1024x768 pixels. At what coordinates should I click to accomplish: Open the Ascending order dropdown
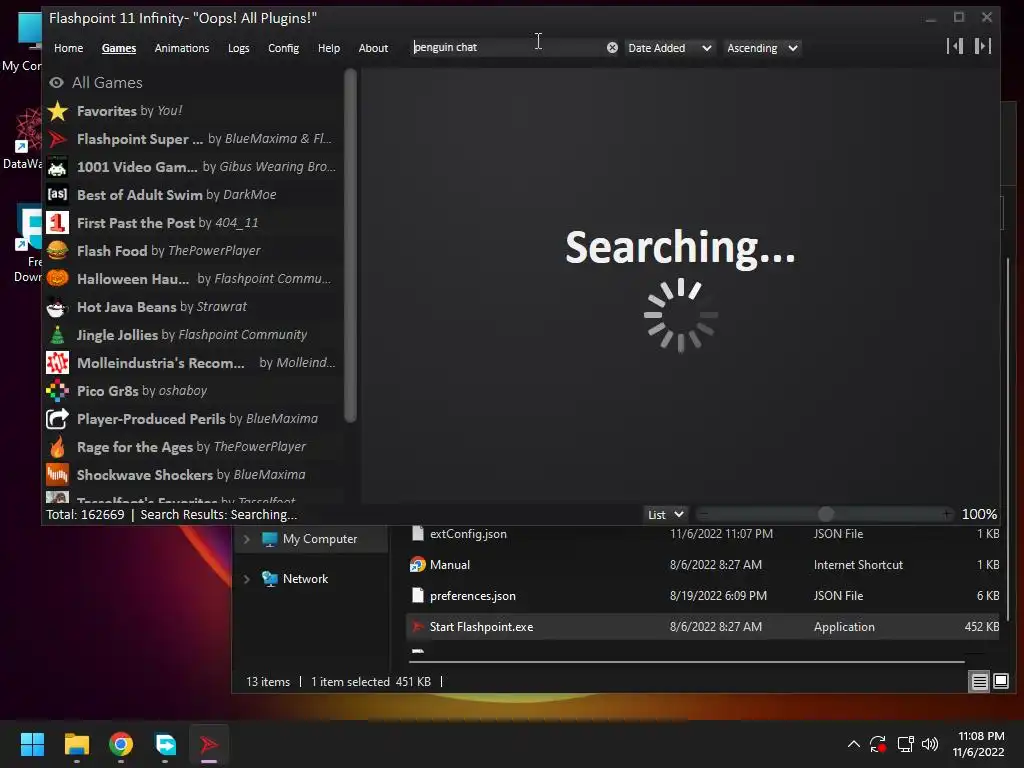(761, 48)
